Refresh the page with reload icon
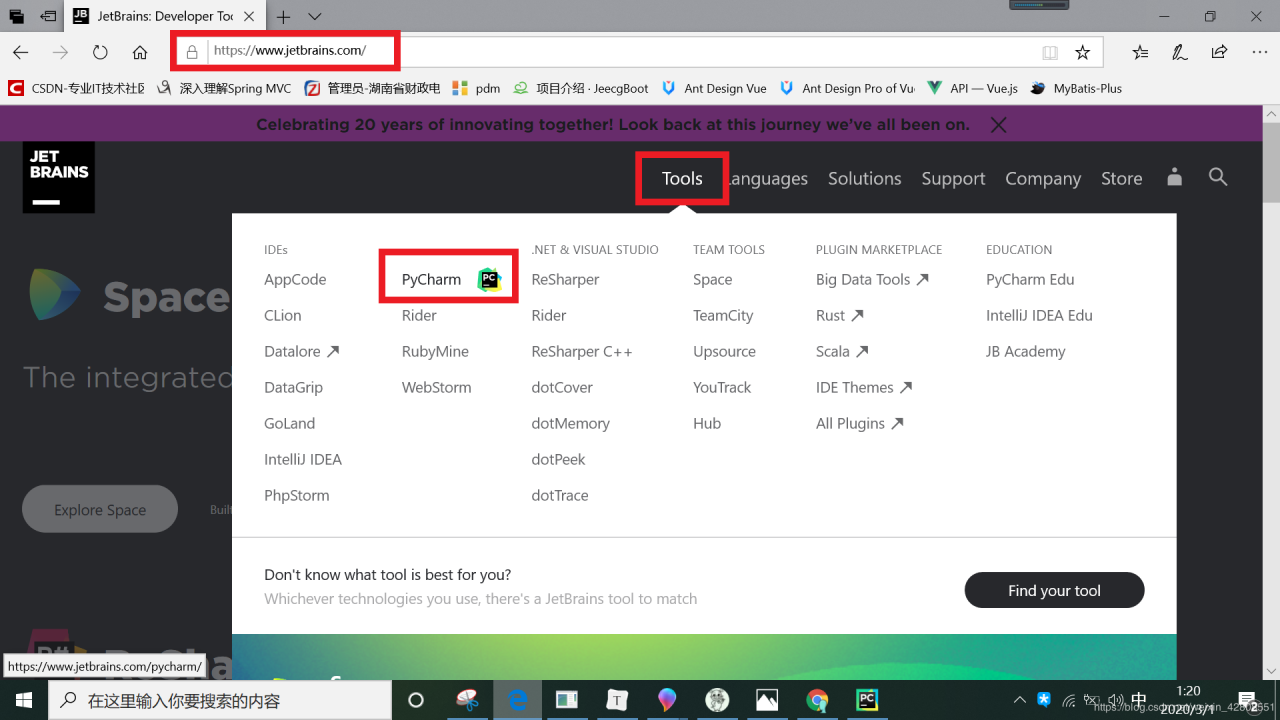Viewport: 1280px width, 720px height. click(x=100, y=52)
